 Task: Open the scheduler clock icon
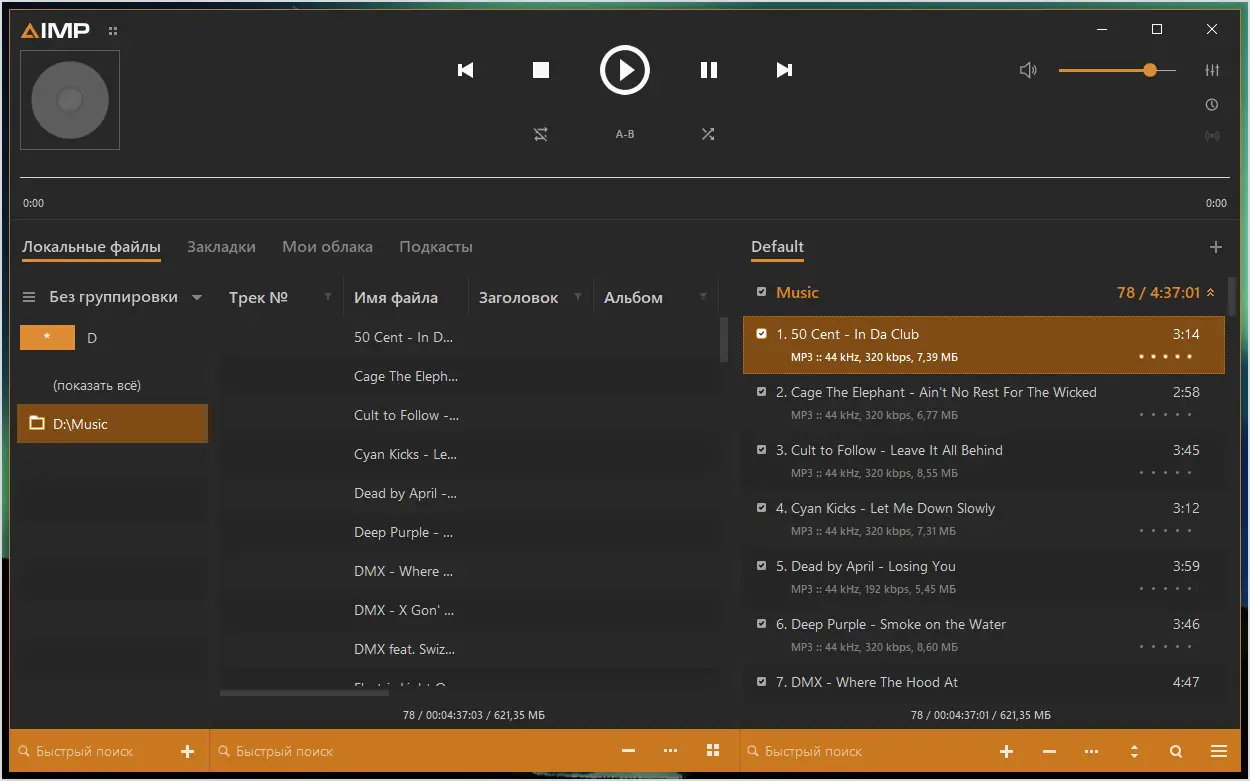1212,104
